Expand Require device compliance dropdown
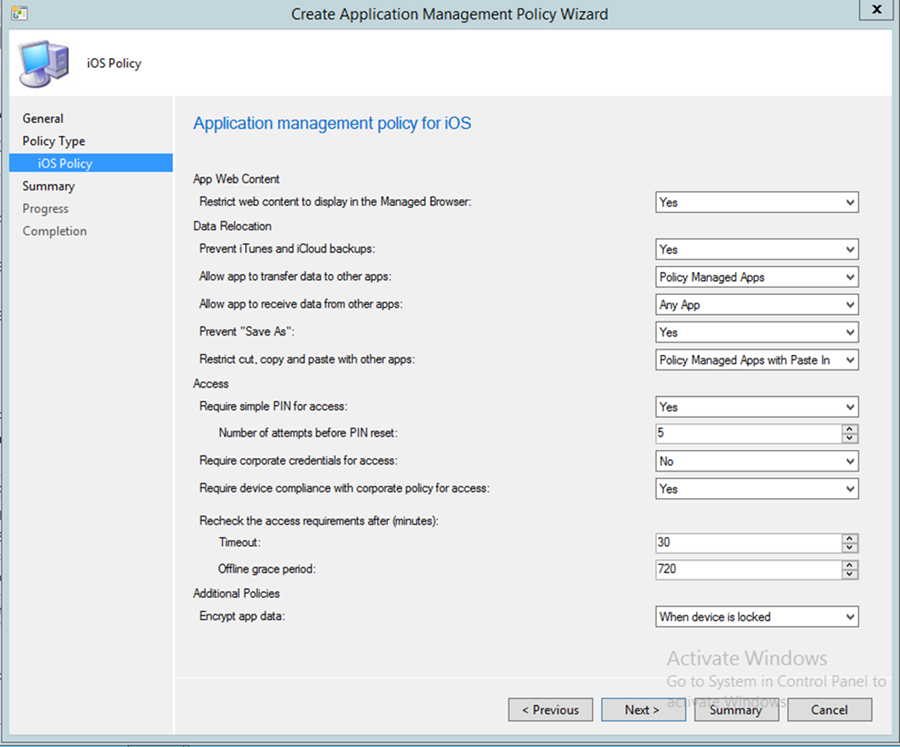The image size is (900, 747). point(757,489)
